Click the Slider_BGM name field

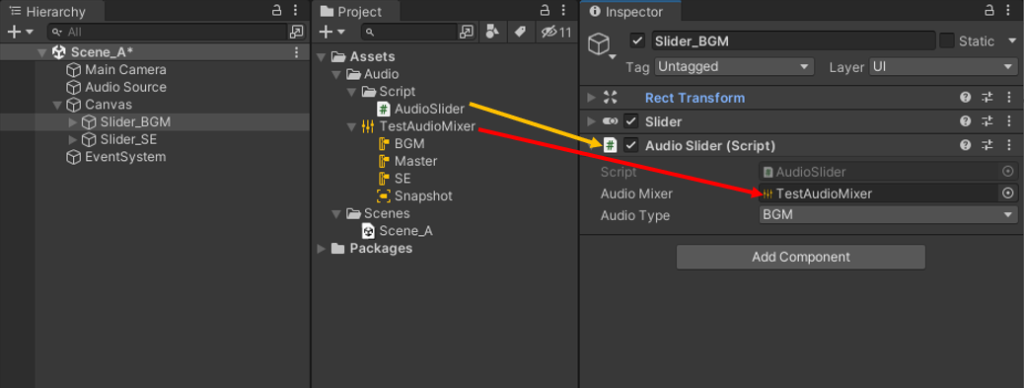coord(793,41)
